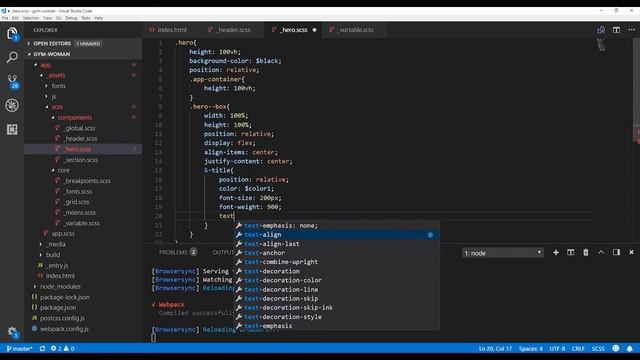Open the Search view in activity bar
The width and height of the screenshot is (640, 360).
point(12,57)
